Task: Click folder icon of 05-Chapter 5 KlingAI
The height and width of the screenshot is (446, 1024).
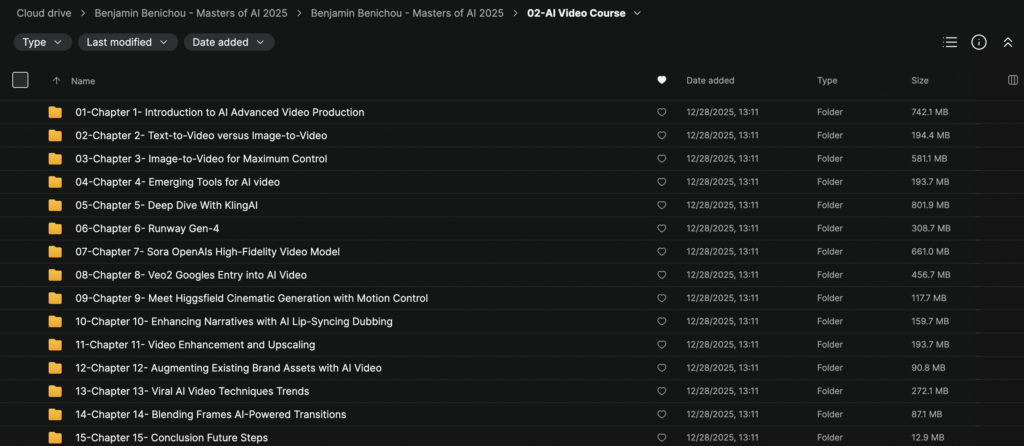Action: click(x=56, y=205)
